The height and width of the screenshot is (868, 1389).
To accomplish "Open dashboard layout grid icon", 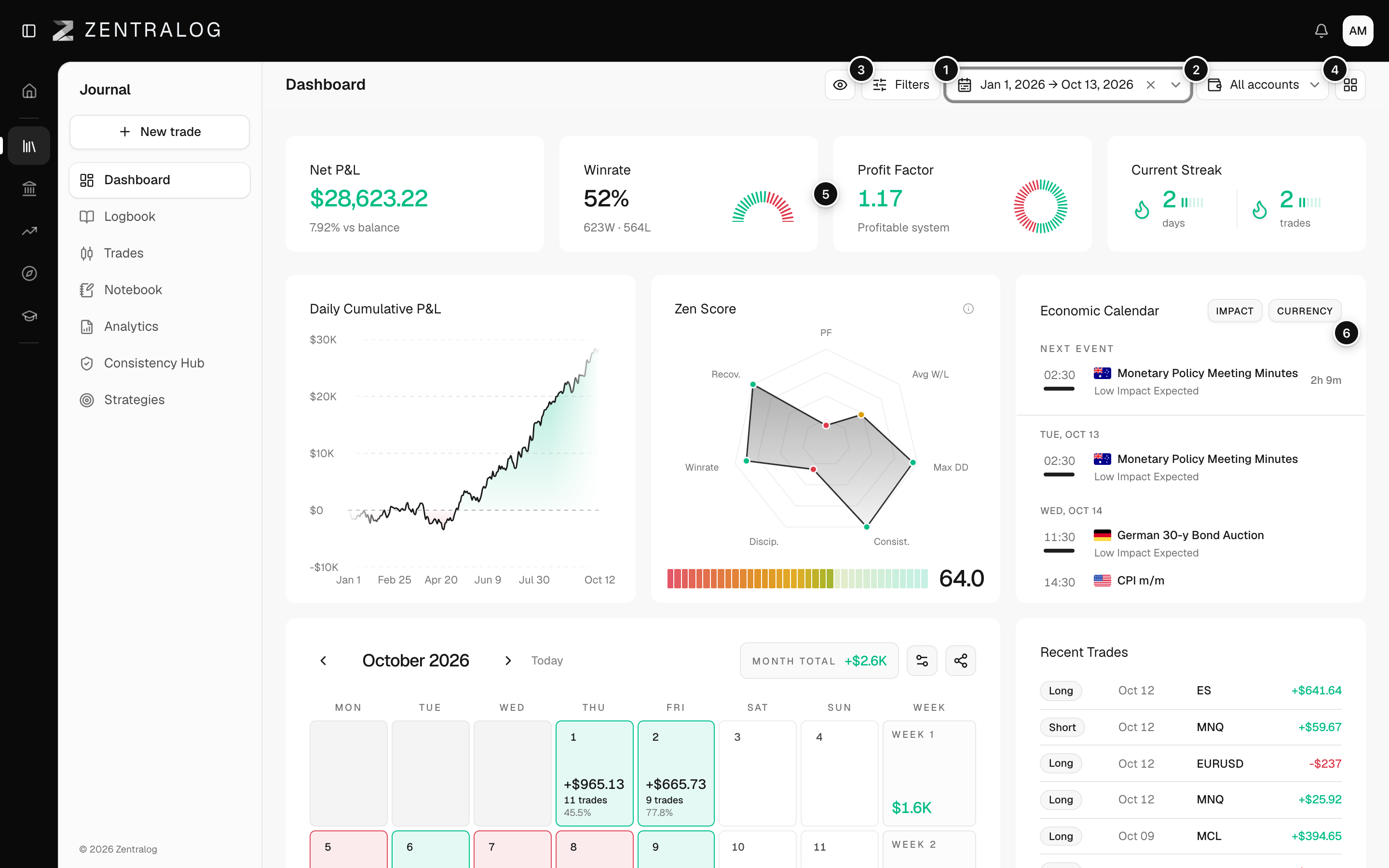I will tap(1350, 85).
